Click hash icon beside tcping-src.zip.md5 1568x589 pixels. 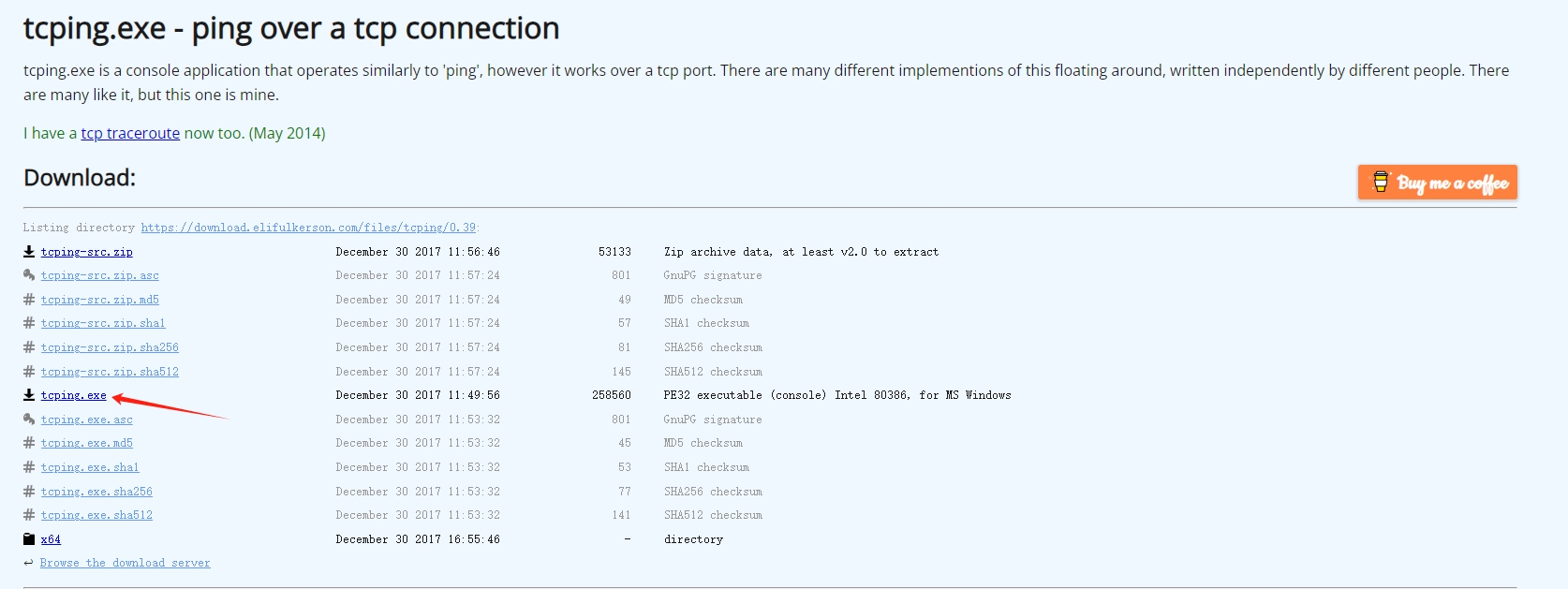(x=29, y=300)
